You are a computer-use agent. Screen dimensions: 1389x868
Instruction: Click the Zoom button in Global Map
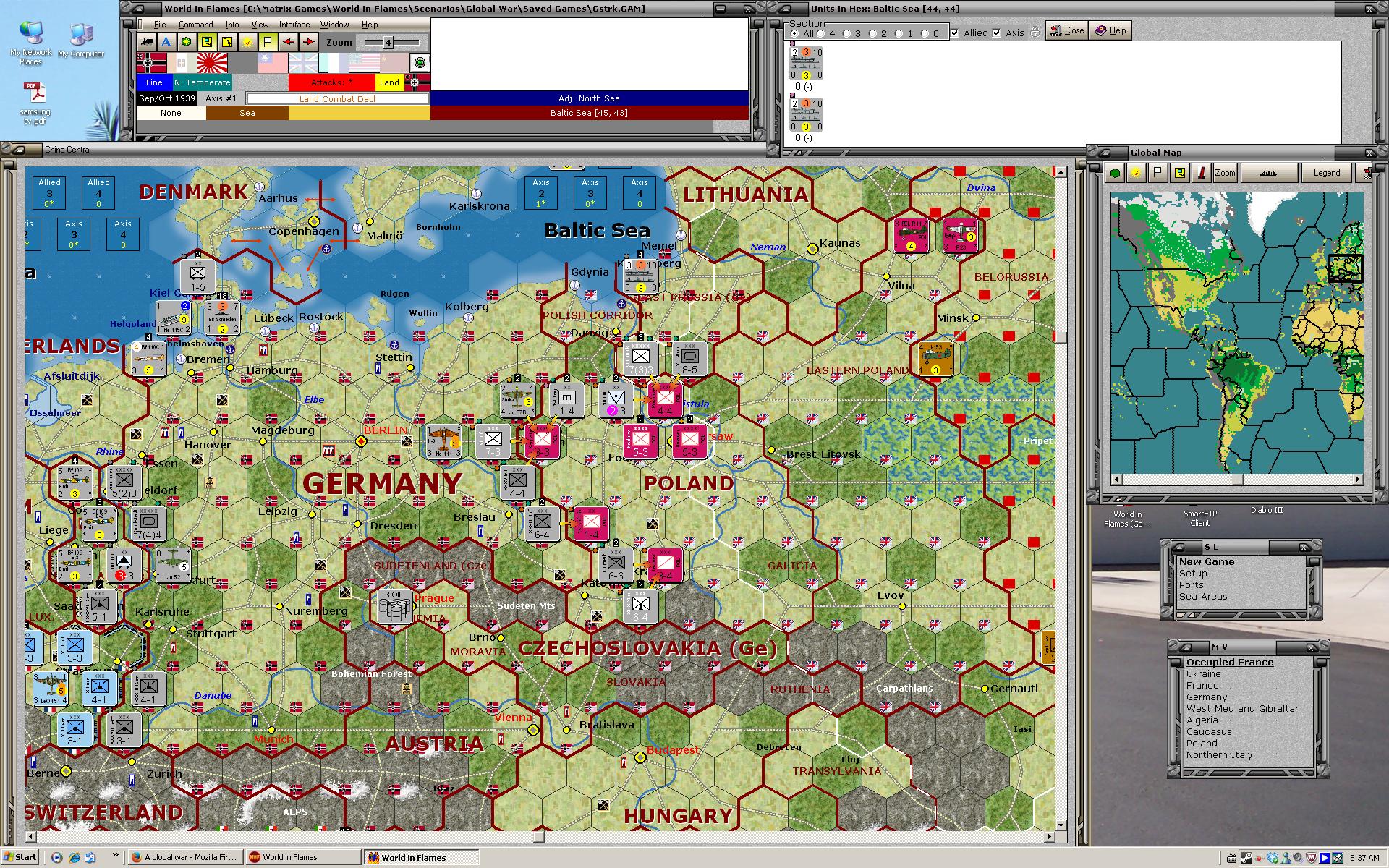[x=1225, y=173]
